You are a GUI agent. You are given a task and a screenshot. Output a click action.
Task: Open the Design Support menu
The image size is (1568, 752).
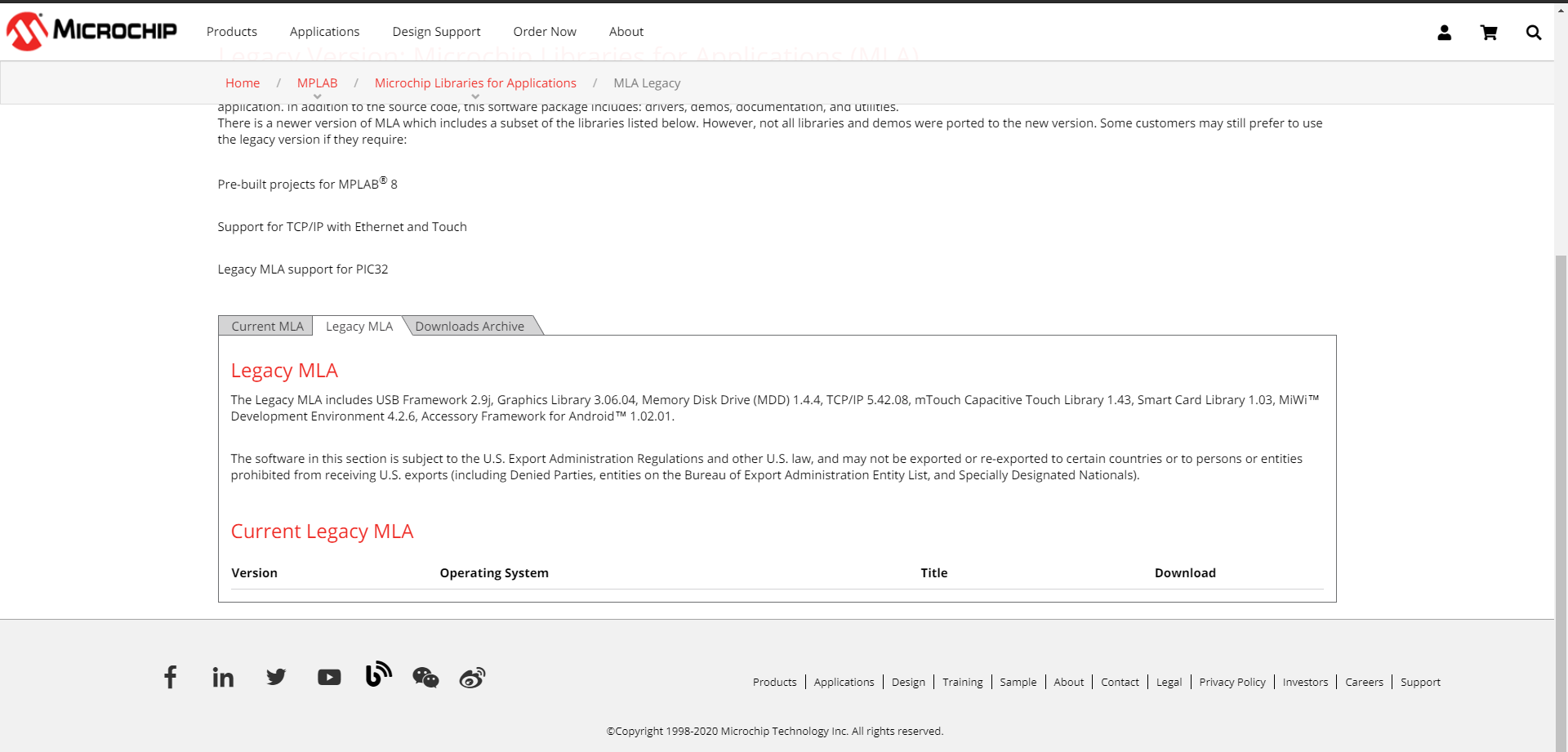point(436,31)
